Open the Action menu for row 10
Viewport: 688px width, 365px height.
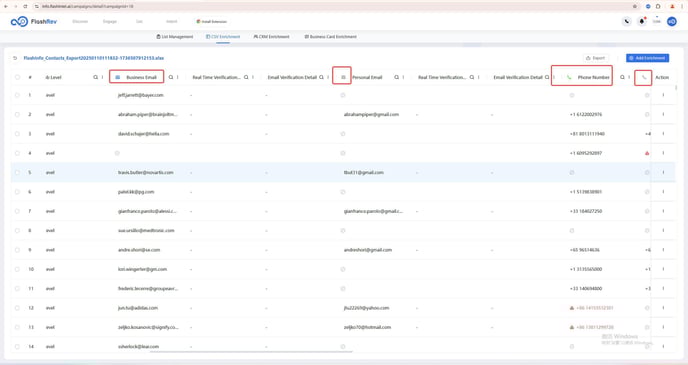point(663,269)
